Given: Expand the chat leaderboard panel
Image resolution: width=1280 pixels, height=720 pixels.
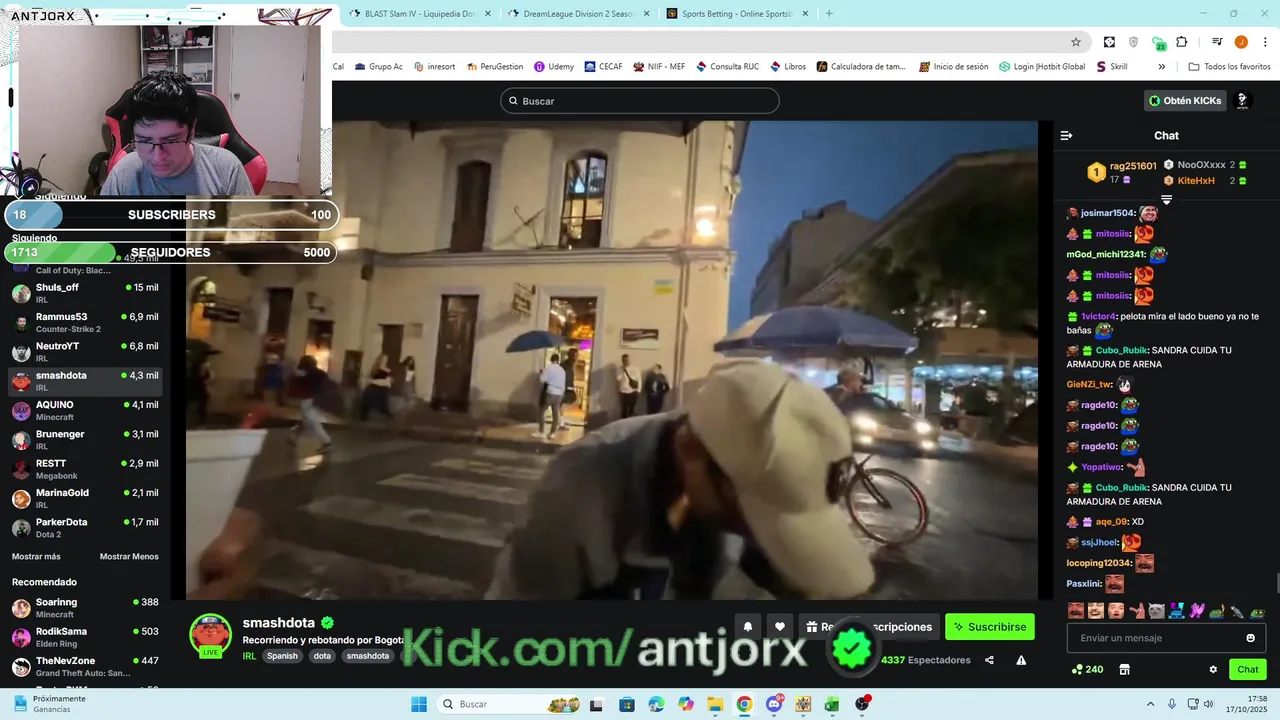Looking at the screenshot, I should (x=1166, y=200).
